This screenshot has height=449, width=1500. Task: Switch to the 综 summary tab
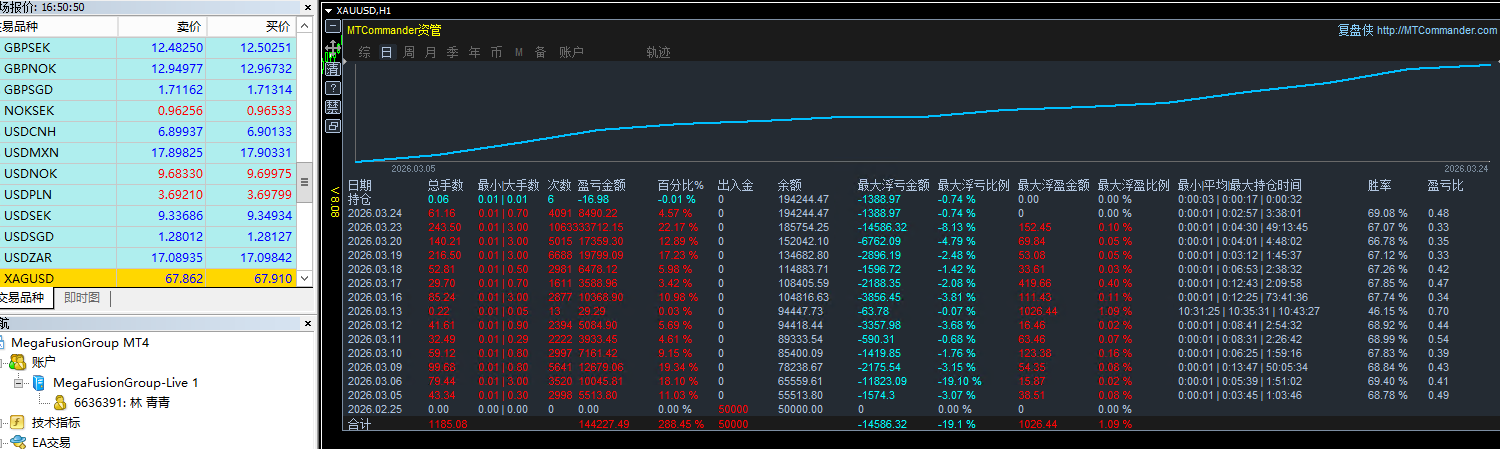coord(364,52)
